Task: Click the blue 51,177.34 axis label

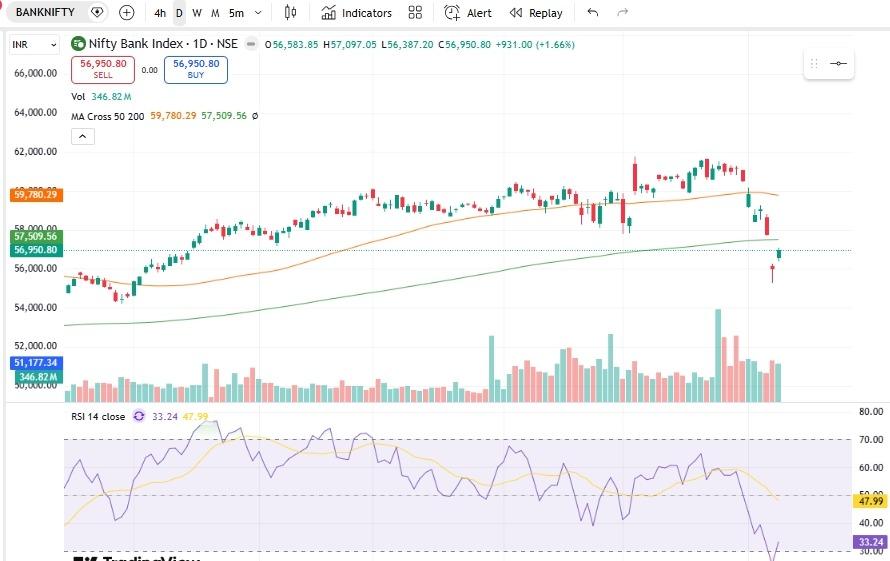Action: 36,363
